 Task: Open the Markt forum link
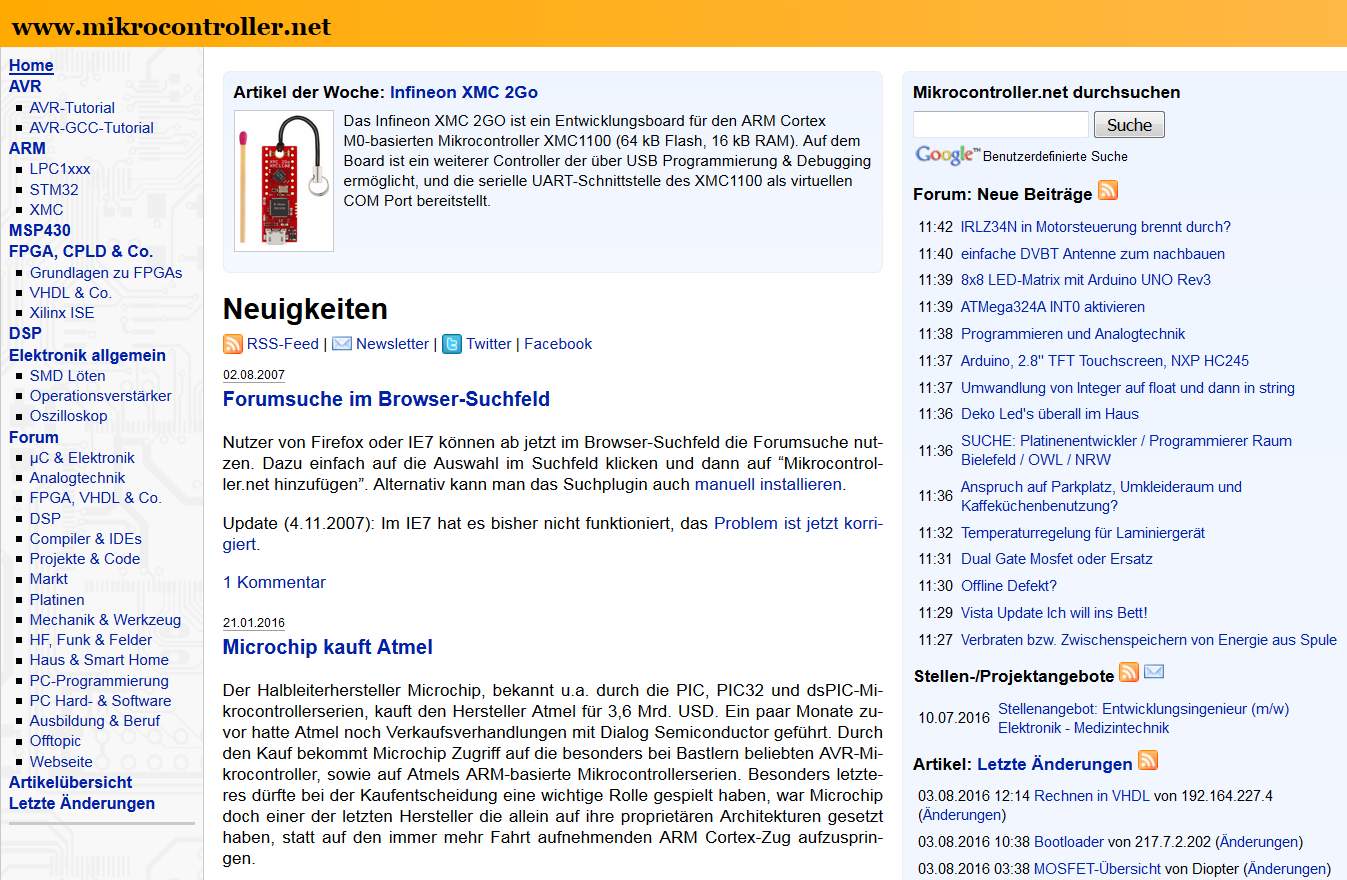[x=49, y=579]
